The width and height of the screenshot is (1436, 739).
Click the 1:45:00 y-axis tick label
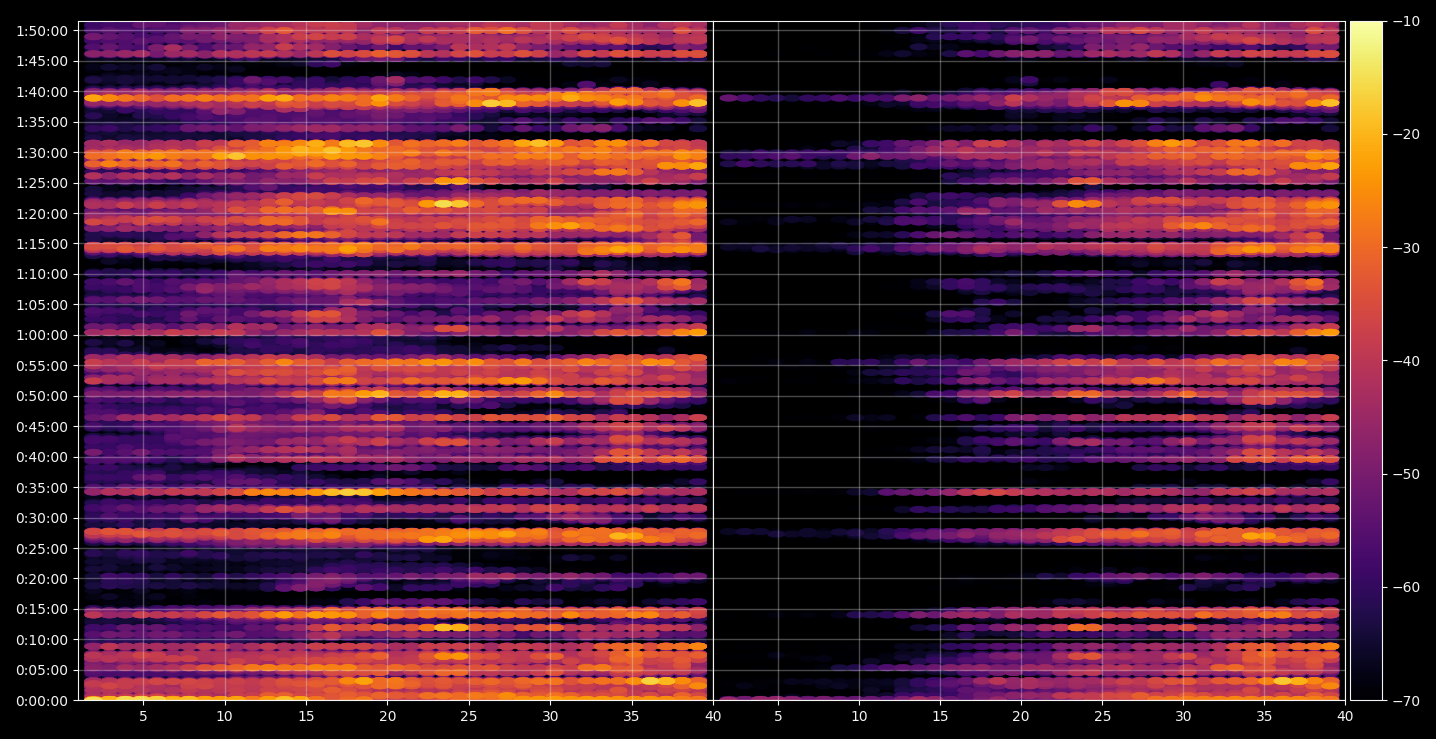(x=42, y=61)
